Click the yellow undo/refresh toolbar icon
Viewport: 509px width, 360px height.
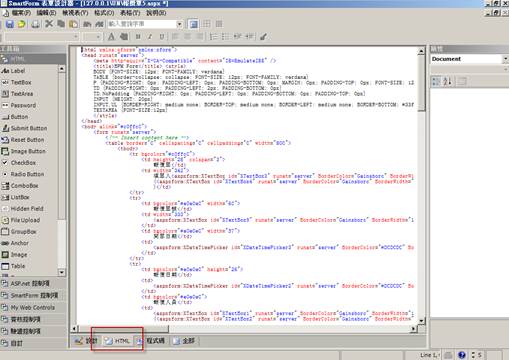22,24
